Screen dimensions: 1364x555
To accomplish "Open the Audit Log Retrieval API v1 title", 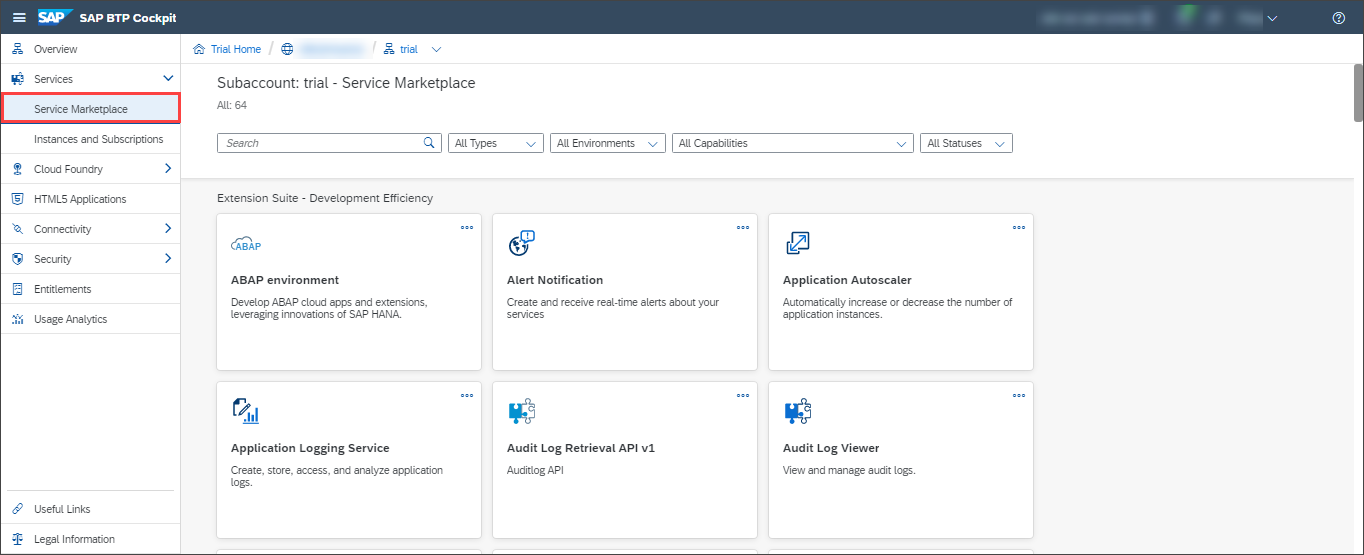I will (581, 448).
